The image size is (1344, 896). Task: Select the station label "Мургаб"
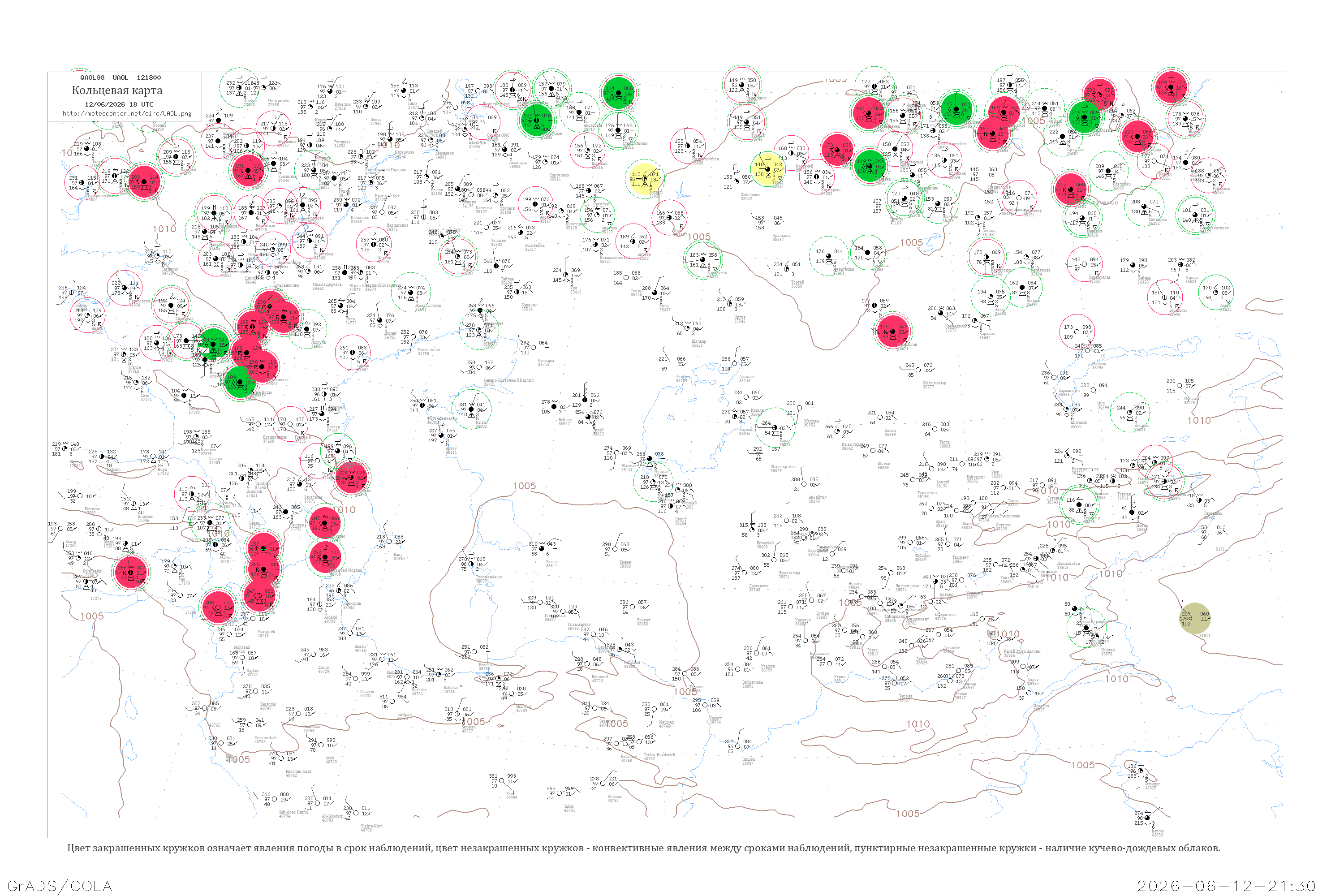pyautogui.click(x=1108, y=650)
